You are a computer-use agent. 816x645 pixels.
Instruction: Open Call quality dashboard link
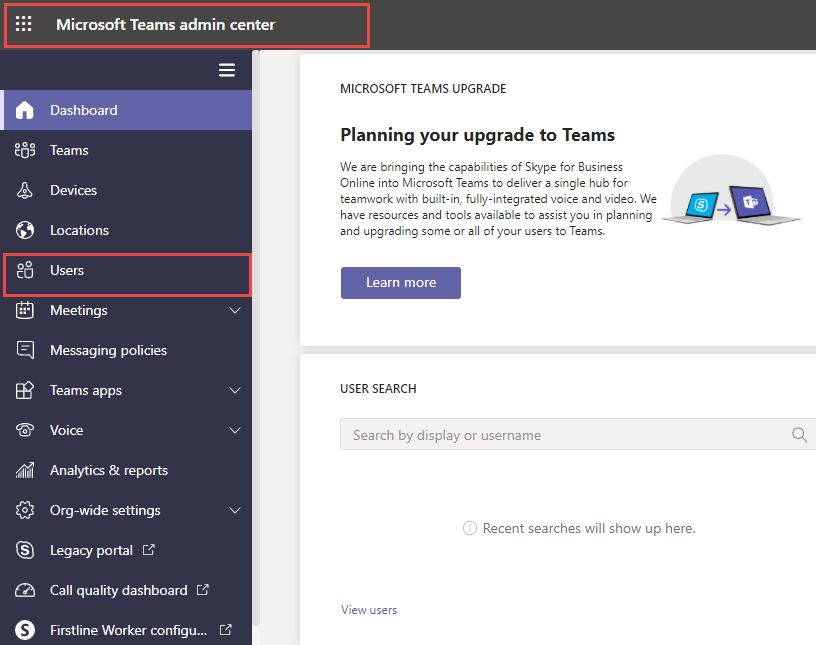pos(126,590)
